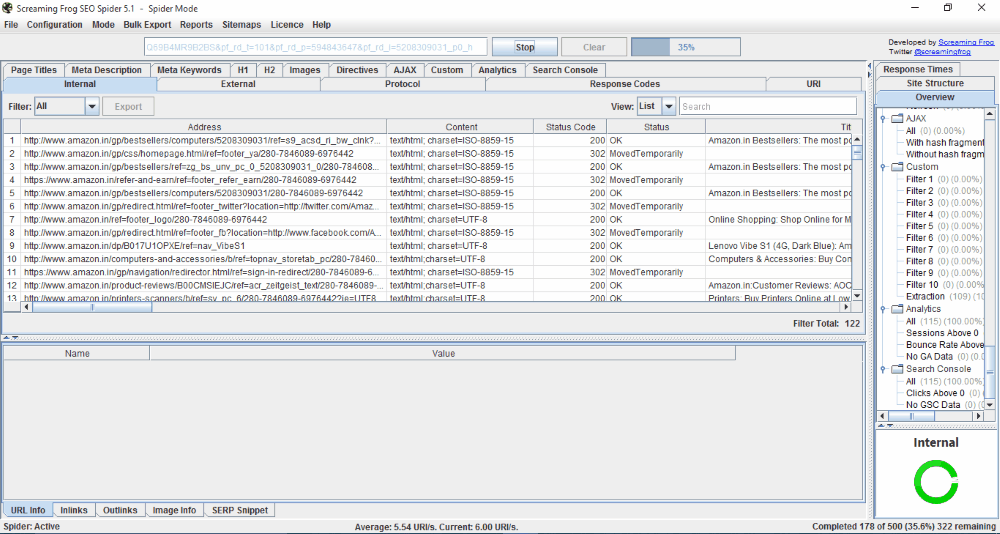Open the Licence menu
Viewport: 1000px width, 534px height.
(287, 25)
